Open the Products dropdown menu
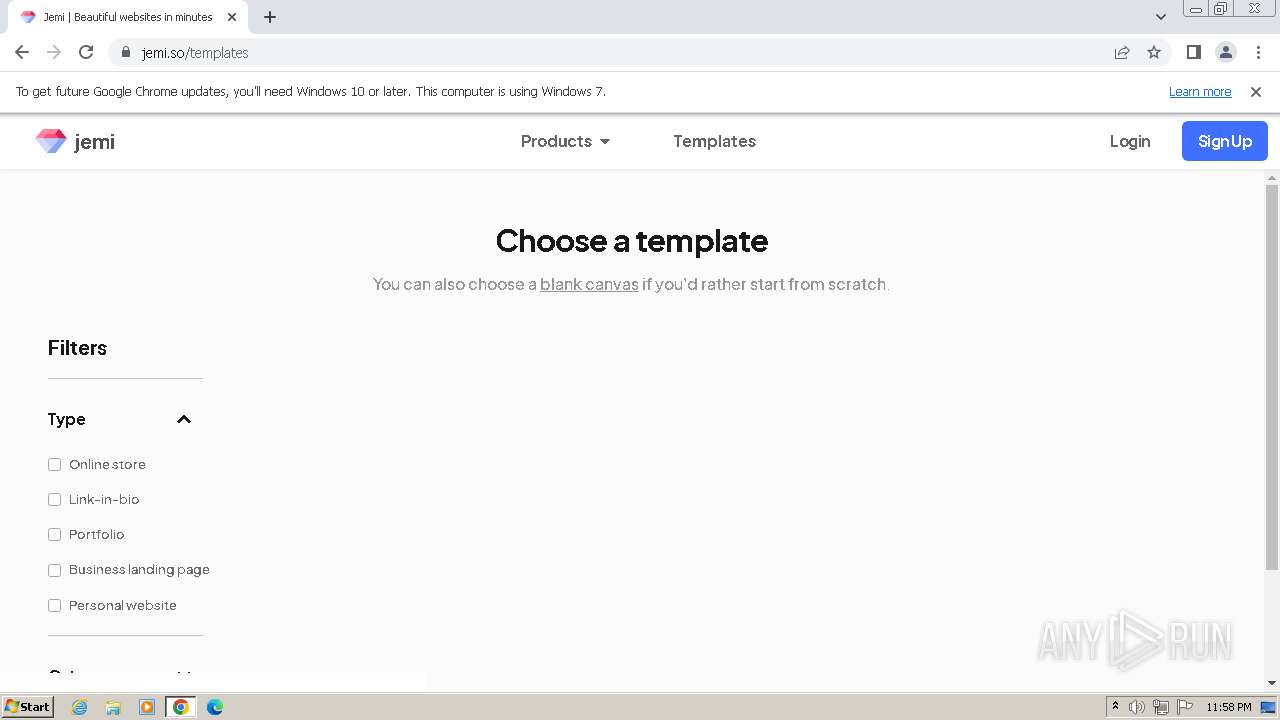This screenshot has height=720, width=1280. tap(565, 141)
